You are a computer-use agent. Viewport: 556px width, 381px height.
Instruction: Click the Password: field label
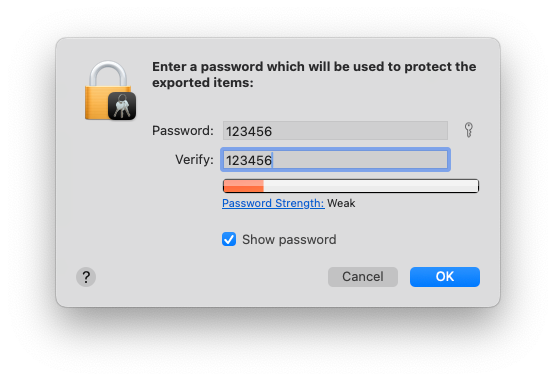tap(183, 131)
